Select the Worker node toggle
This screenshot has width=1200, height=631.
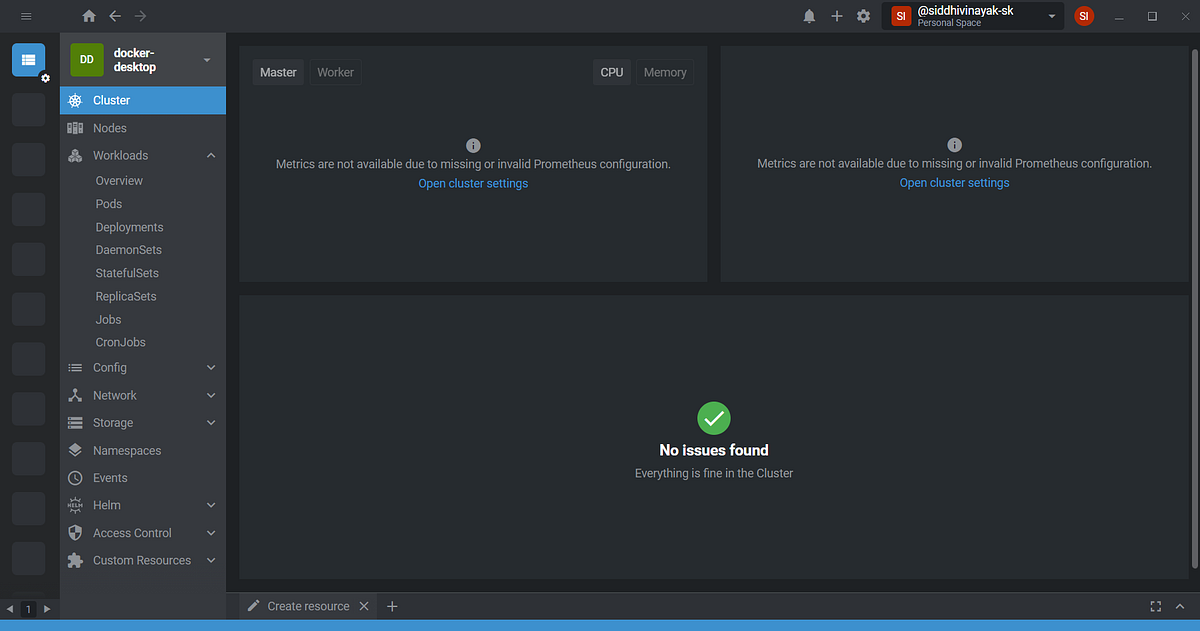coord(336,72)
